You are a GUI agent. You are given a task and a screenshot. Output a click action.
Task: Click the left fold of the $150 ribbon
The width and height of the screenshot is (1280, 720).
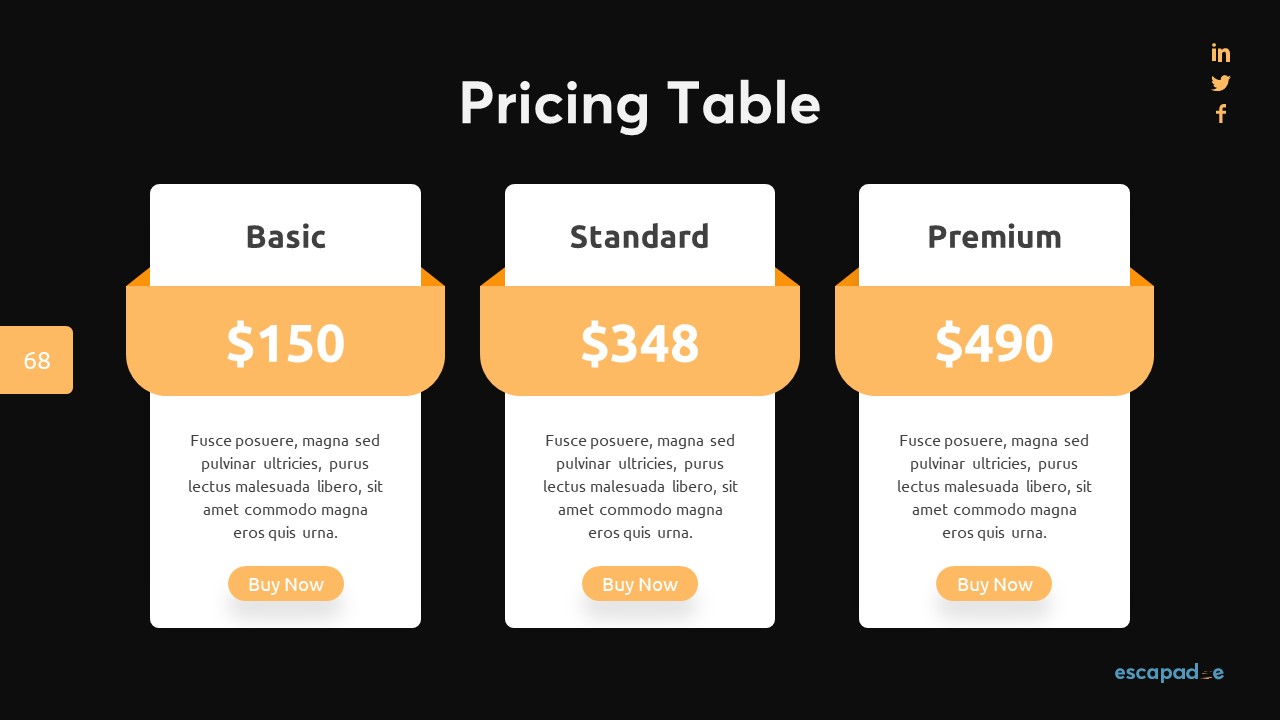(x=141, y=279)
